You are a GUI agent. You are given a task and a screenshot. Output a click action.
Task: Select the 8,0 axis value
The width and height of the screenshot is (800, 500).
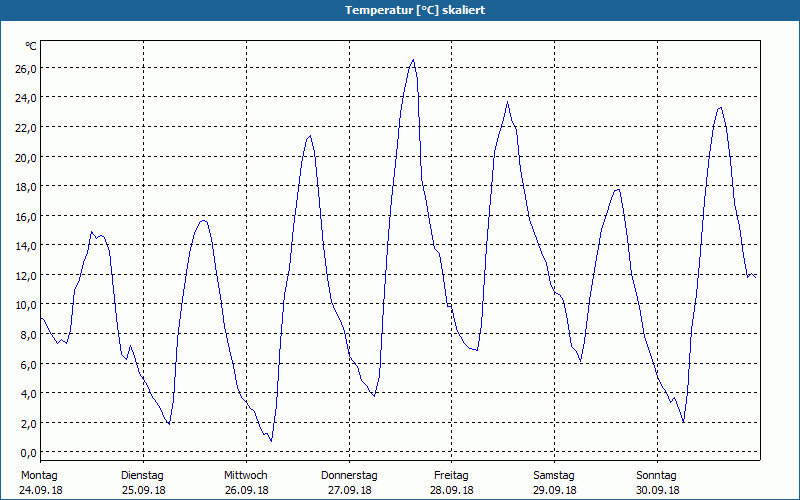[29, 335]
